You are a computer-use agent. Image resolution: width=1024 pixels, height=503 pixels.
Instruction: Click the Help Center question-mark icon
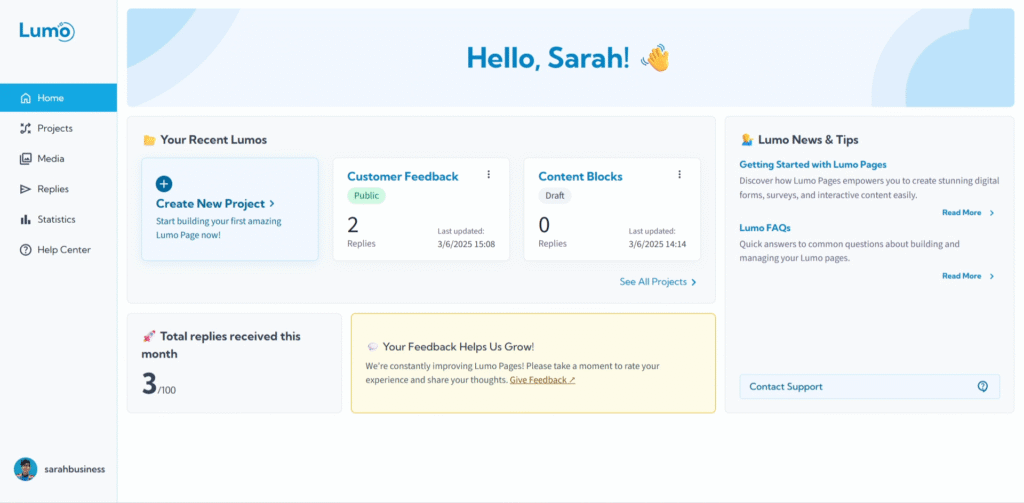(x=25, y=250)
